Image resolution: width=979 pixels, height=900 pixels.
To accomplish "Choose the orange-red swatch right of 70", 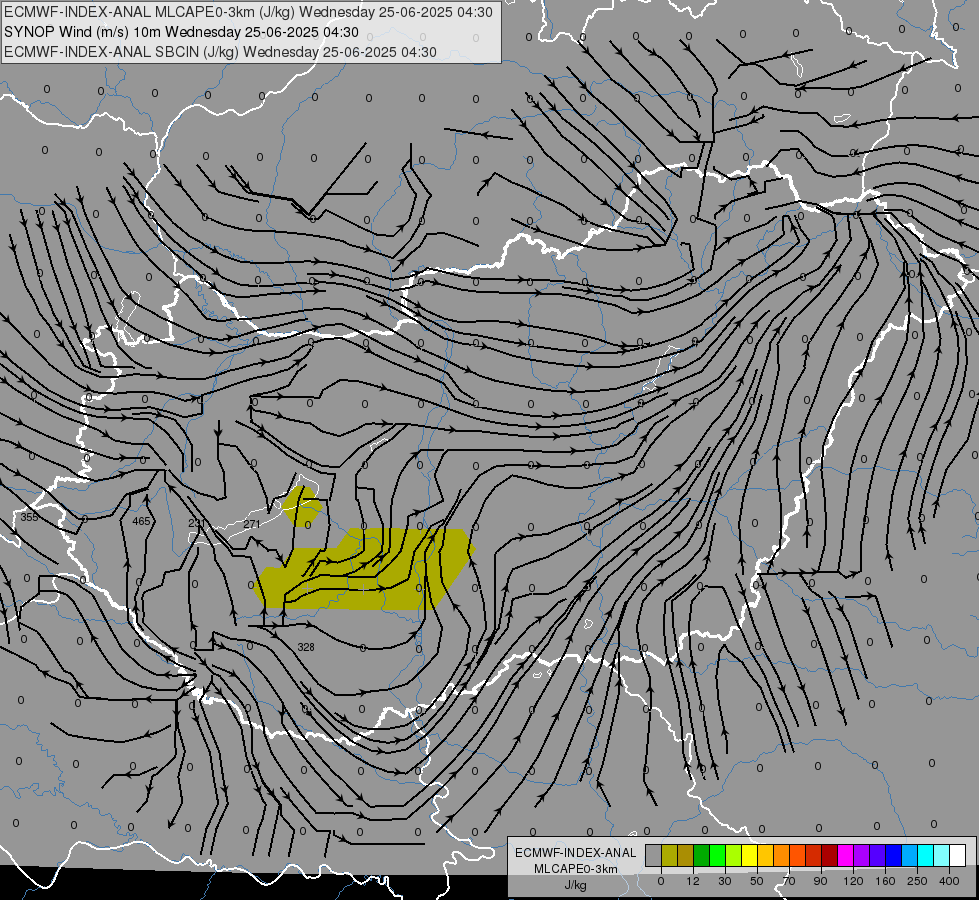I will (x=798, y=855).
